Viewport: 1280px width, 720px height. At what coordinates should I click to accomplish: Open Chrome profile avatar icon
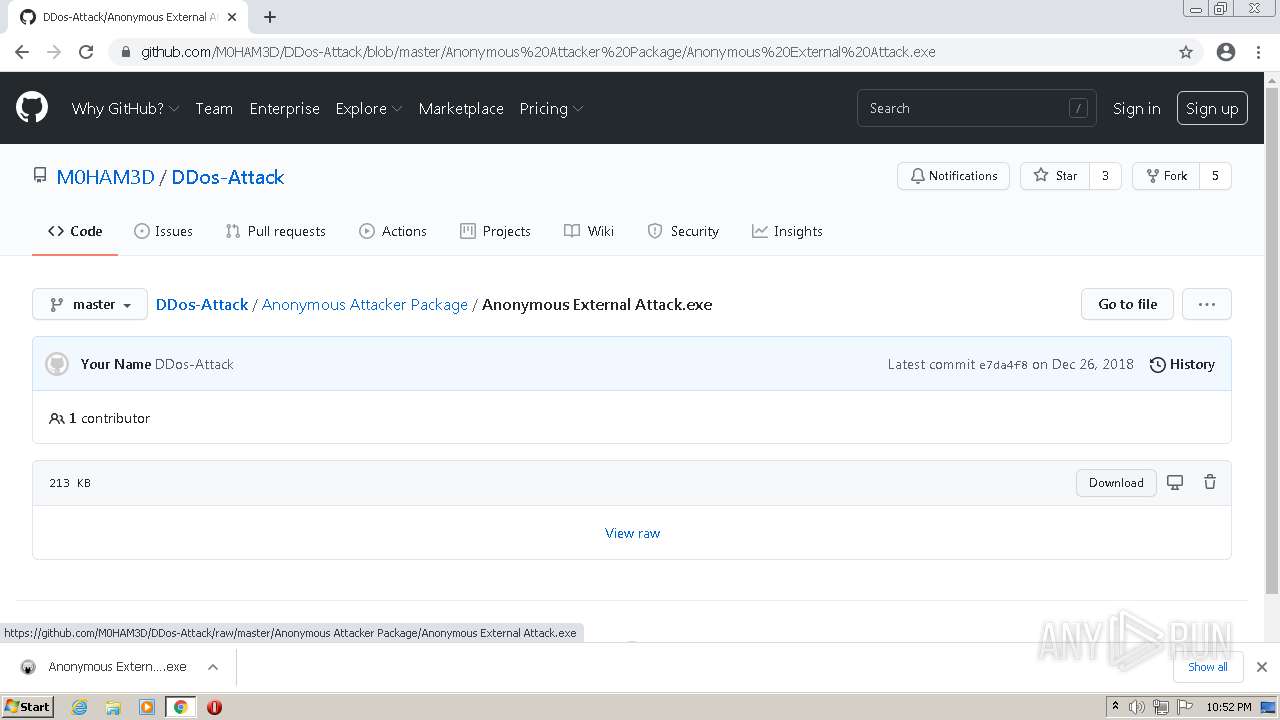pyautogui.click(x=1226, y=52)
